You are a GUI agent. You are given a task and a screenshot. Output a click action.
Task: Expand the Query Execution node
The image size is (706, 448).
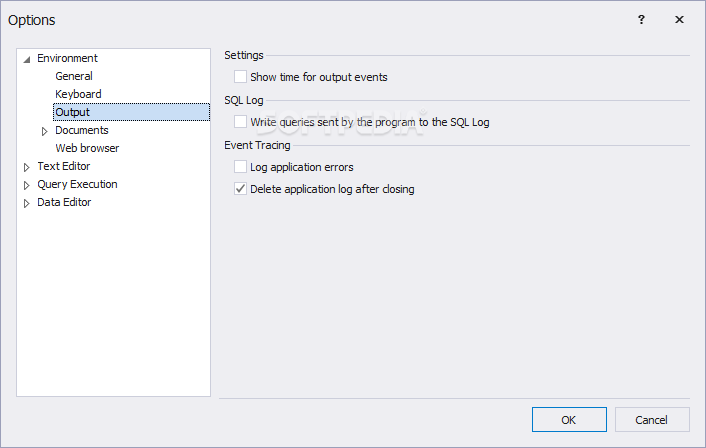[27, 185]
